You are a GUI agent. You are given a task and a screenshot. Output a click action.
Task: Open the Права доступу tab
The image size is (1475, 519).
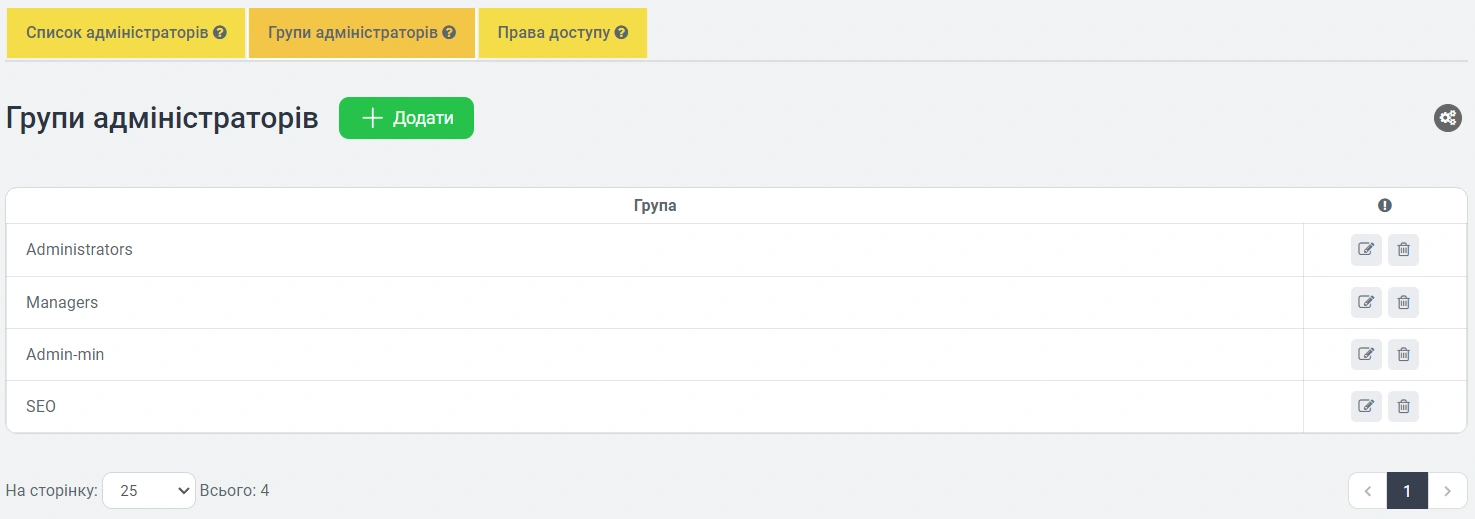click(553, 33)
